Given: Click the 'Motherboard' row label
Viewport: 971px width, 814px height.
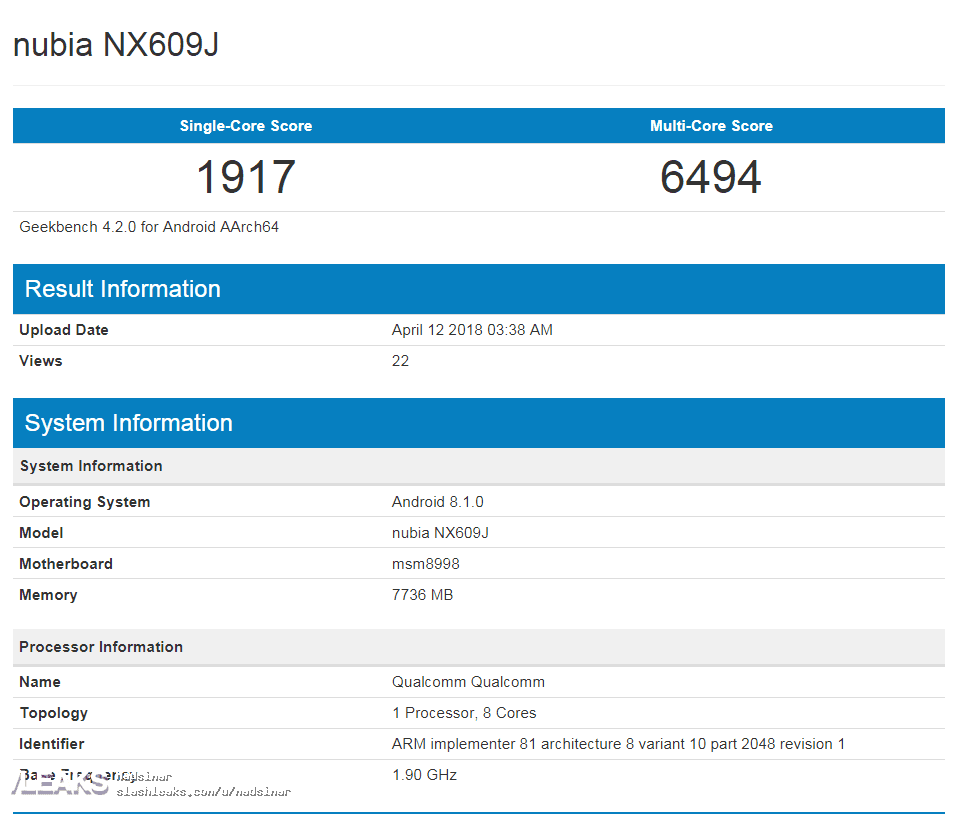Looking at the screenshot, I should click(66, 564).
